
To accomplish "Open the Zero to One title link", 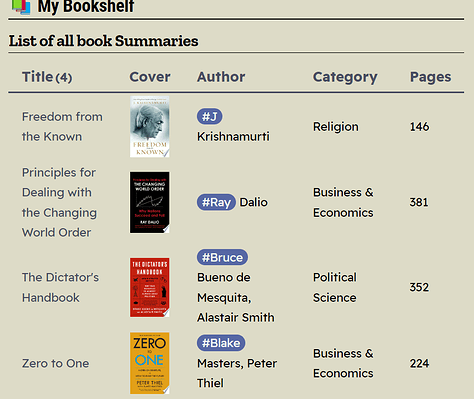I will click(56, 363).
